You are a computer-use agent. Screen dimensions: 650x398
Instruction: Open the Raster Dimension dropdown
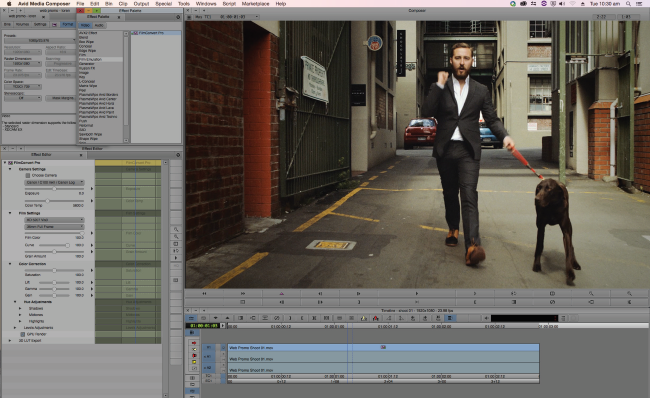(x=23, y=63)
